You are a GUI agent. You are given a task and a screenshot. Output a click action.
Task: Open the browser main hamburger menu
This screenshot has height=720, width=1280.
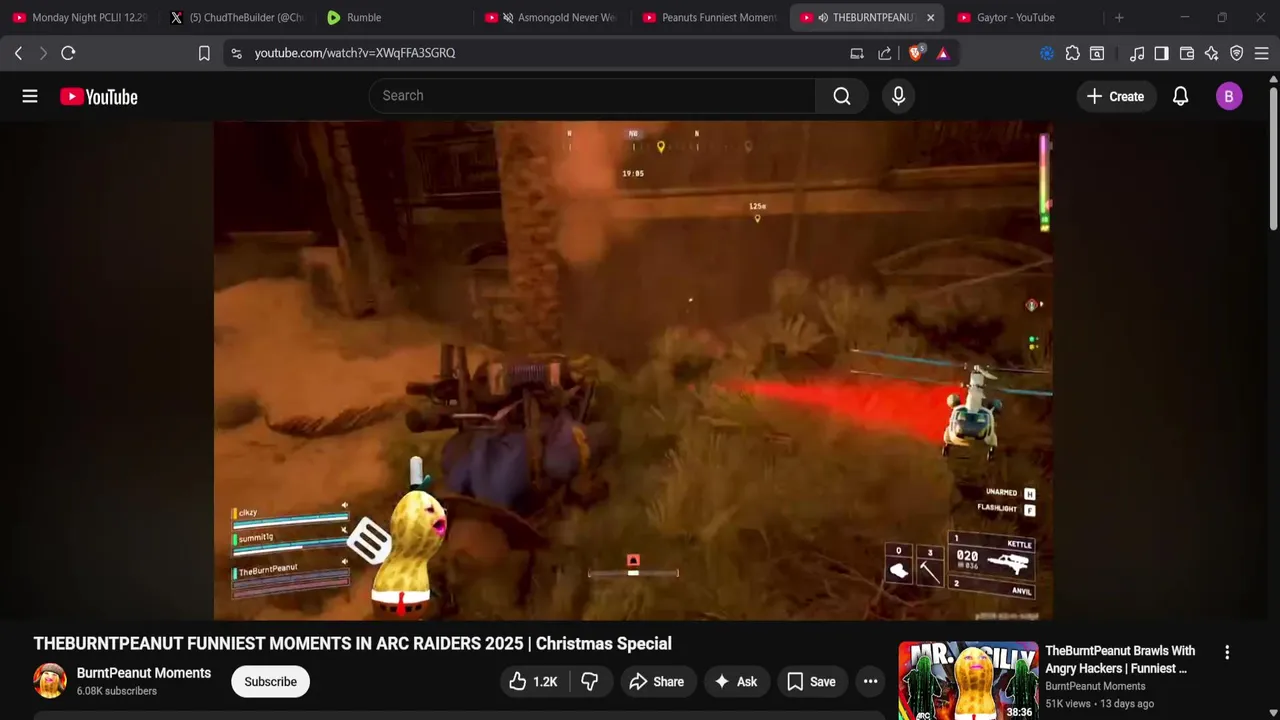[1262, 53]
